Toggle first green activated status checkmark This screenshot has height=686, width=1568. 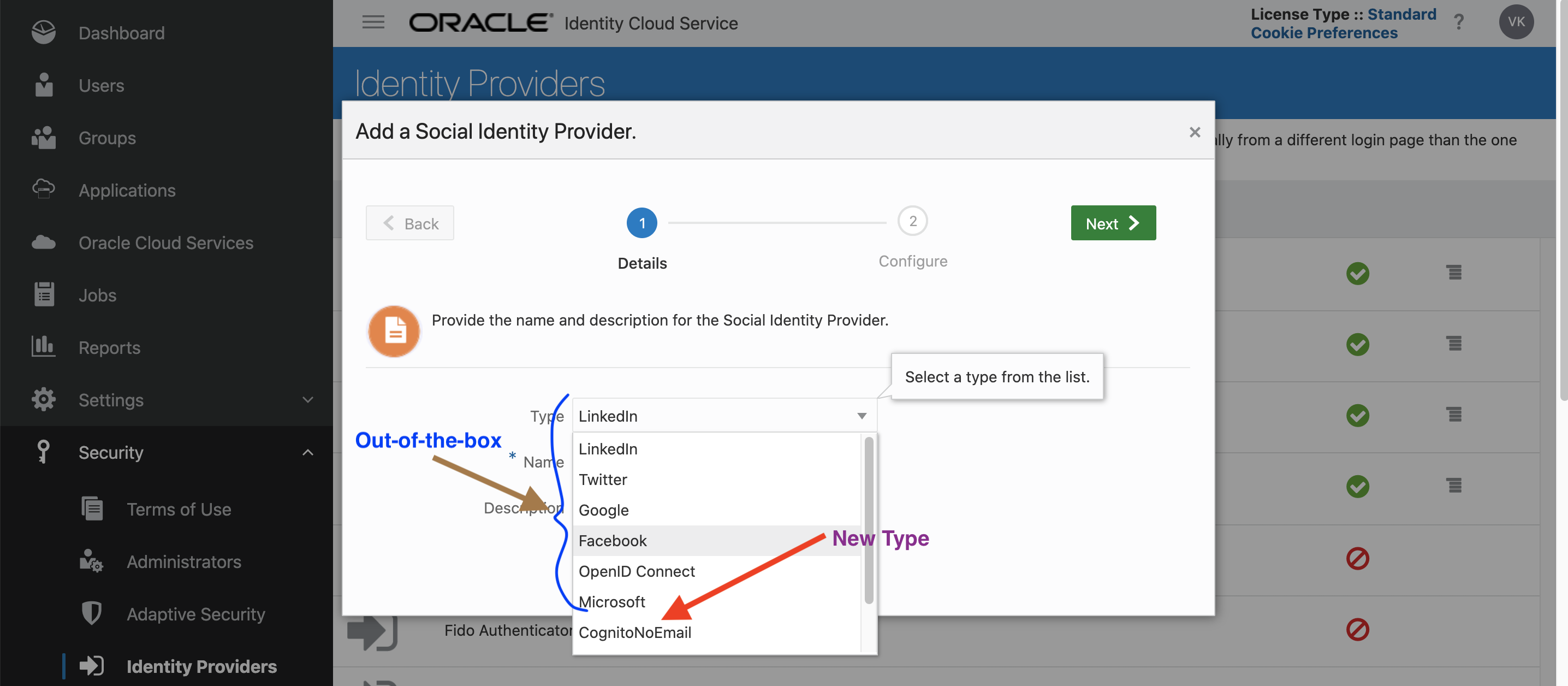1357,273
